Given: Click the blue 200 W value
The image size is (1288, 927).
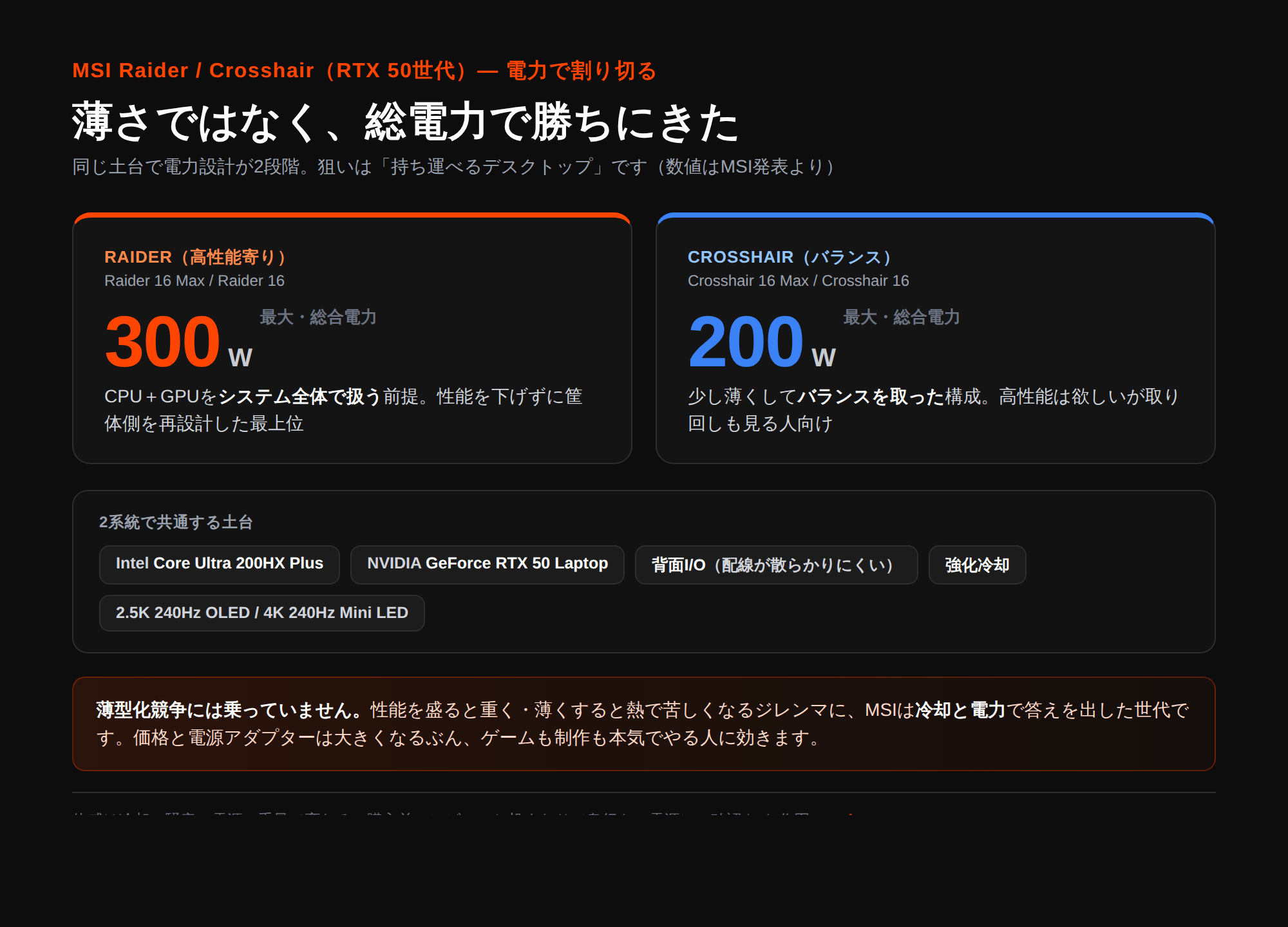Looking at the screenshot, I should (x=762, y=342).
